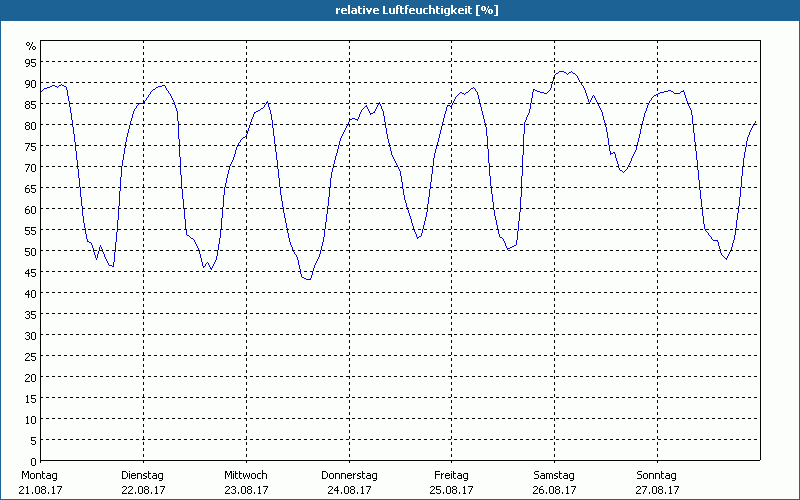Click the % unit label above the axis
The height and width of the screenshot is (500, 800).
pos(31,46)
